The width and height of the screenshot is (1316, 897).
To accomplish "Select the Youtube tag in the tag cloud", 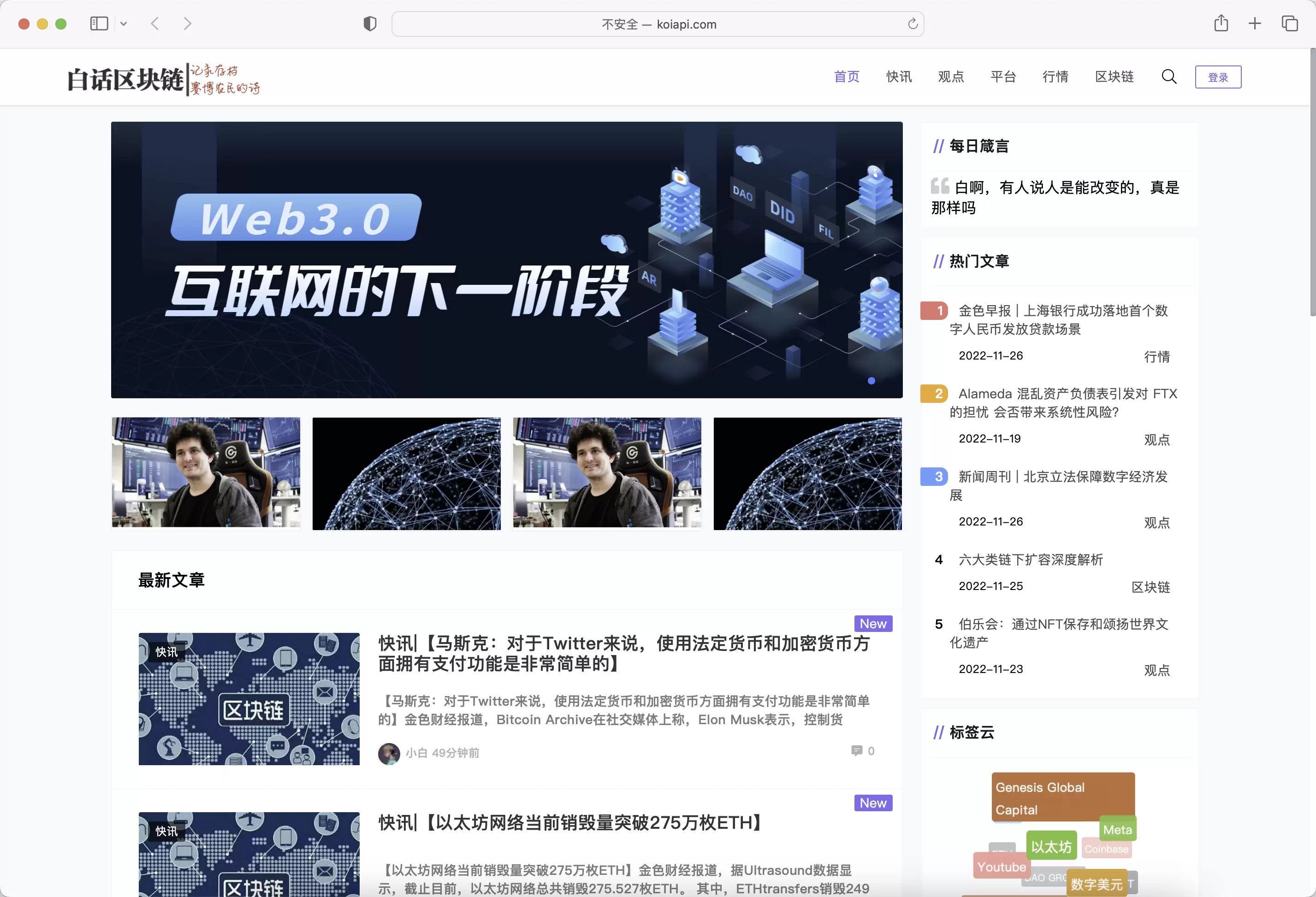I will [1001, 867].
